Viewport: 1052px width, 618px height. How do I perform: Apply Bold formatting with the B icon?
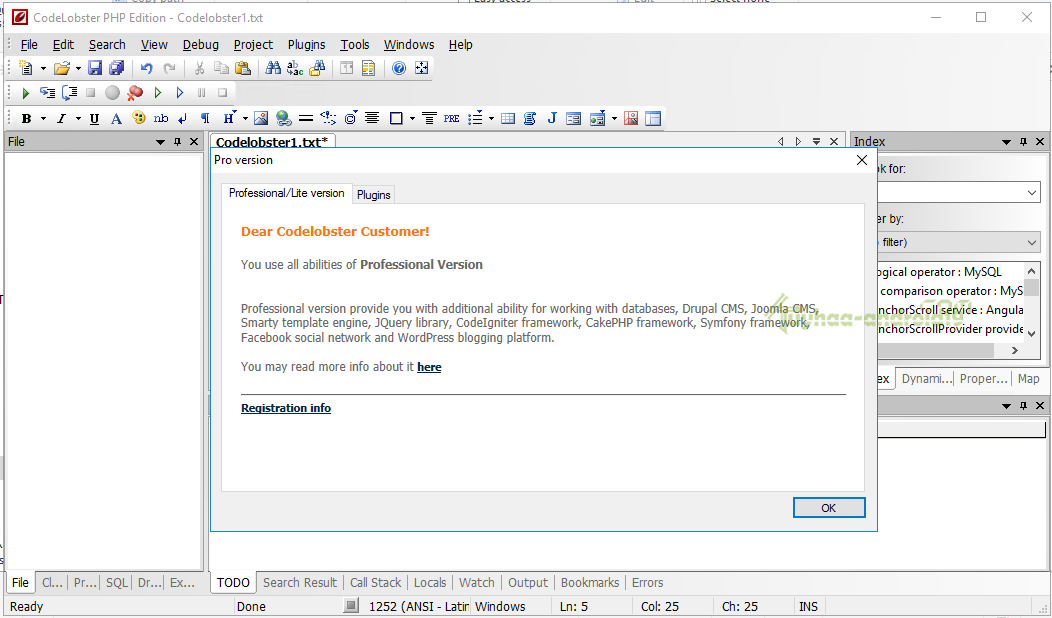pos(26,119)
